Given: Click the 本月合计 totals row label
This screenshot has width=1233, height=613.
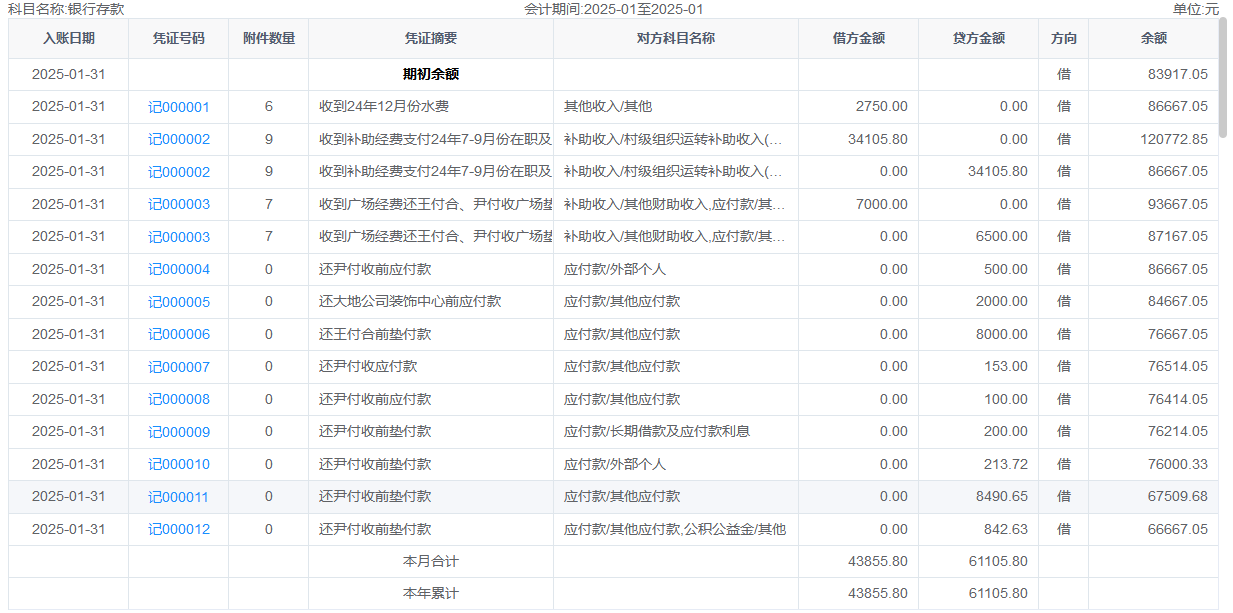Looking at the screenshot, I should coord(431,562).
